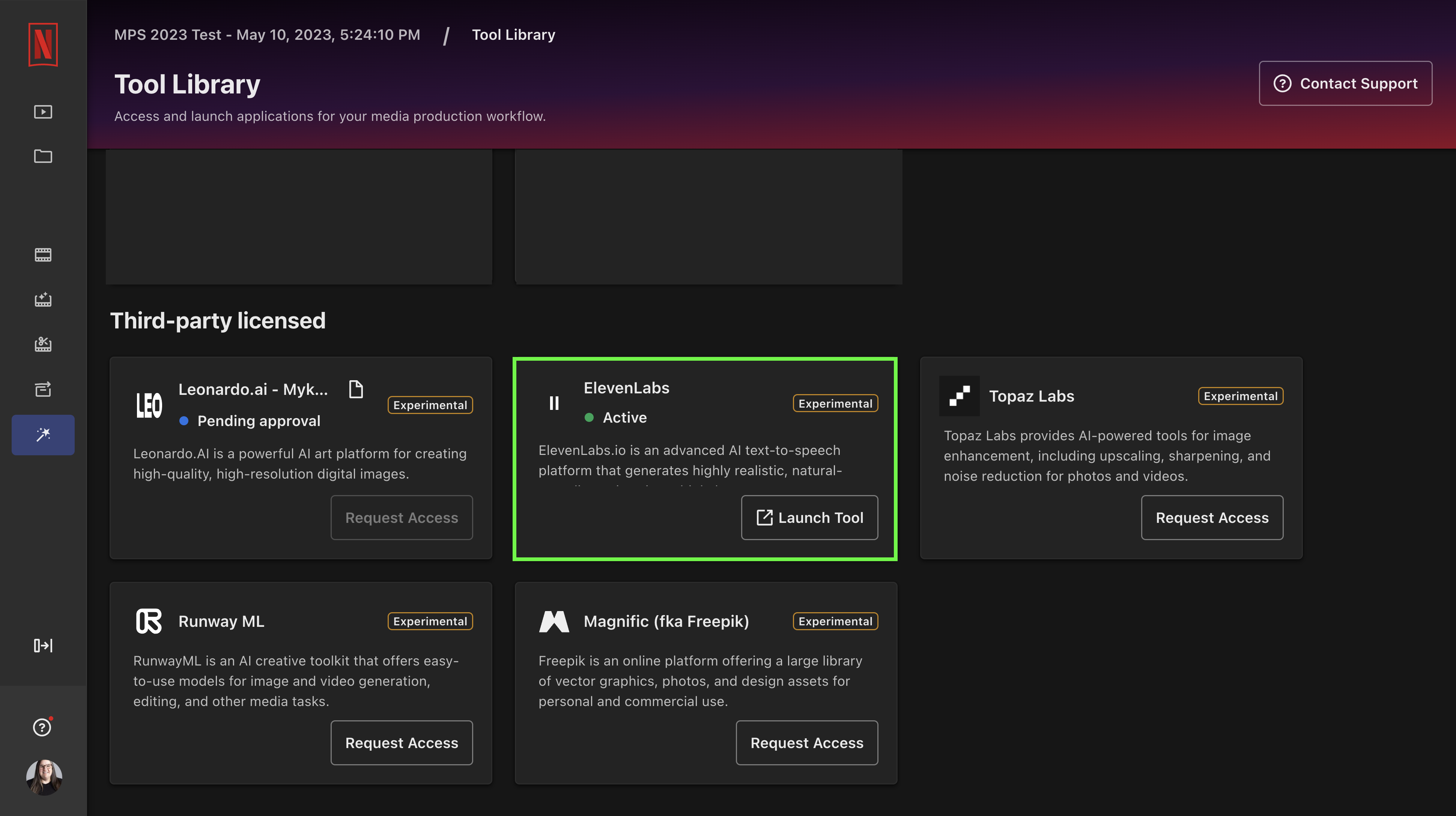Click the Topaz Labs description text
1456x816 pixels.
[x=1107, y=456]
